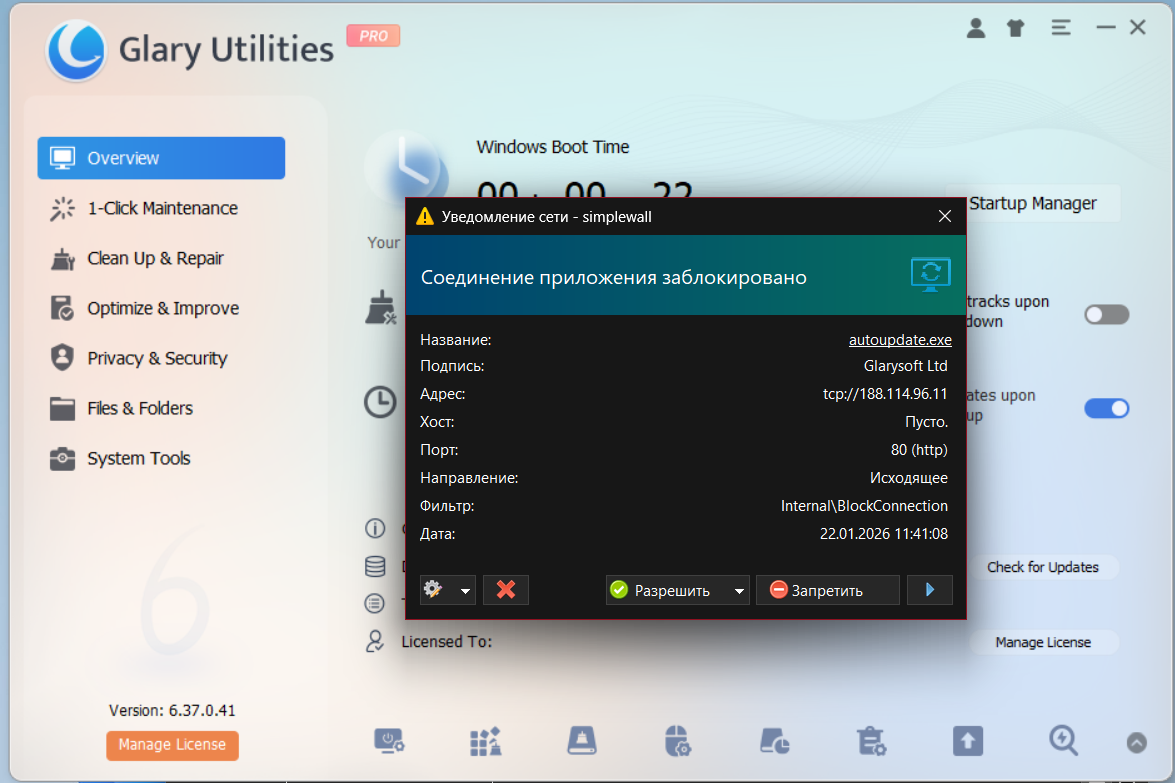Expand the dropdown arrow next to Разрешить
Viewport: 1175px width, 783px height.
[x=739, y=590]
